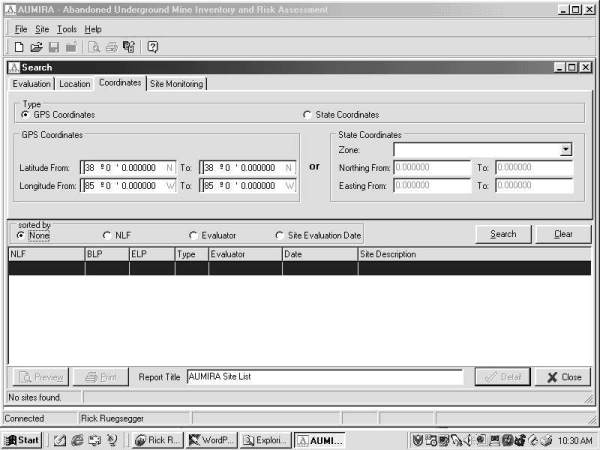Click the Printer toolbar icon
Screen dimensions: 600x450
[111, 47]
